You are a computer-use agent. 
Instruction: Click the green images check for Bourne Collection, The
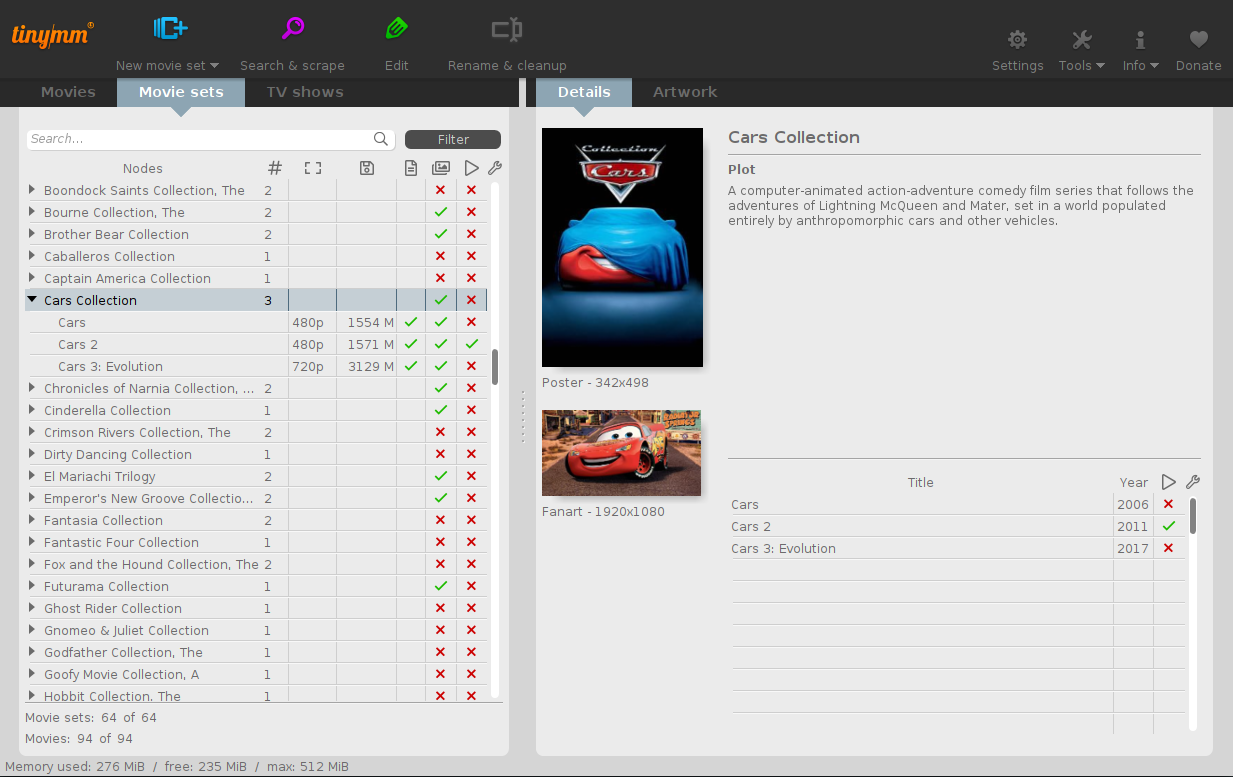coord(440,212)
